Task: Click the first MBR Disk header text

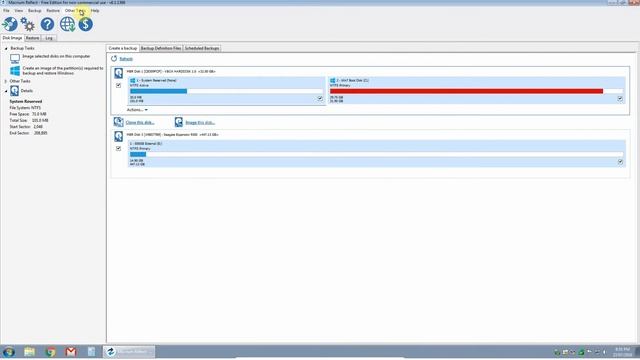Action: point(171,71)
